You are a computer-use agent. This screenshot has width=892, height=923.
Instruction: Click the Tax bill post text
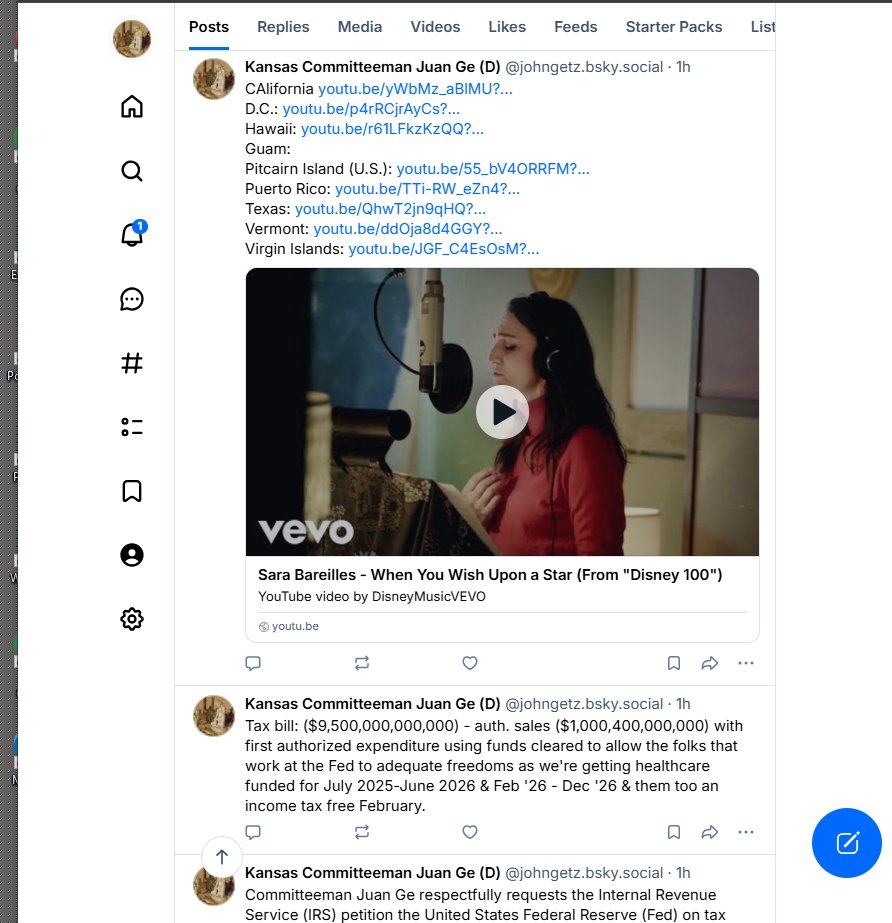click(x=493, y=766)
